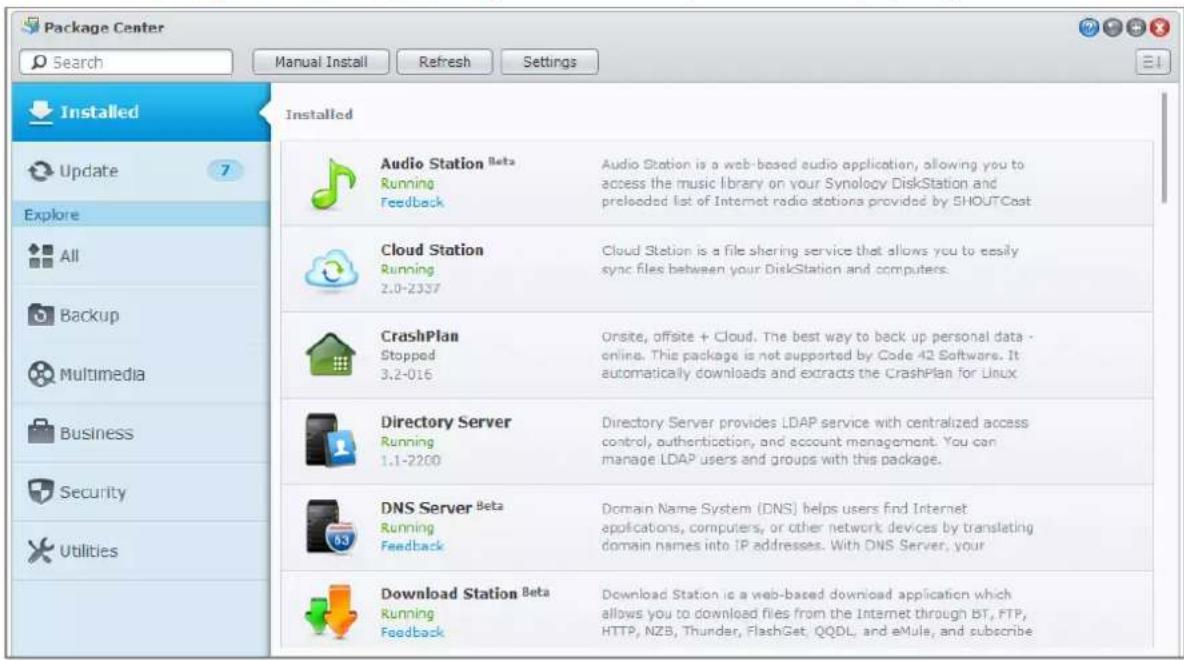1184x660 pixels.
Task: Open Feedback link under DNS Server
Action: click(412, 546)
